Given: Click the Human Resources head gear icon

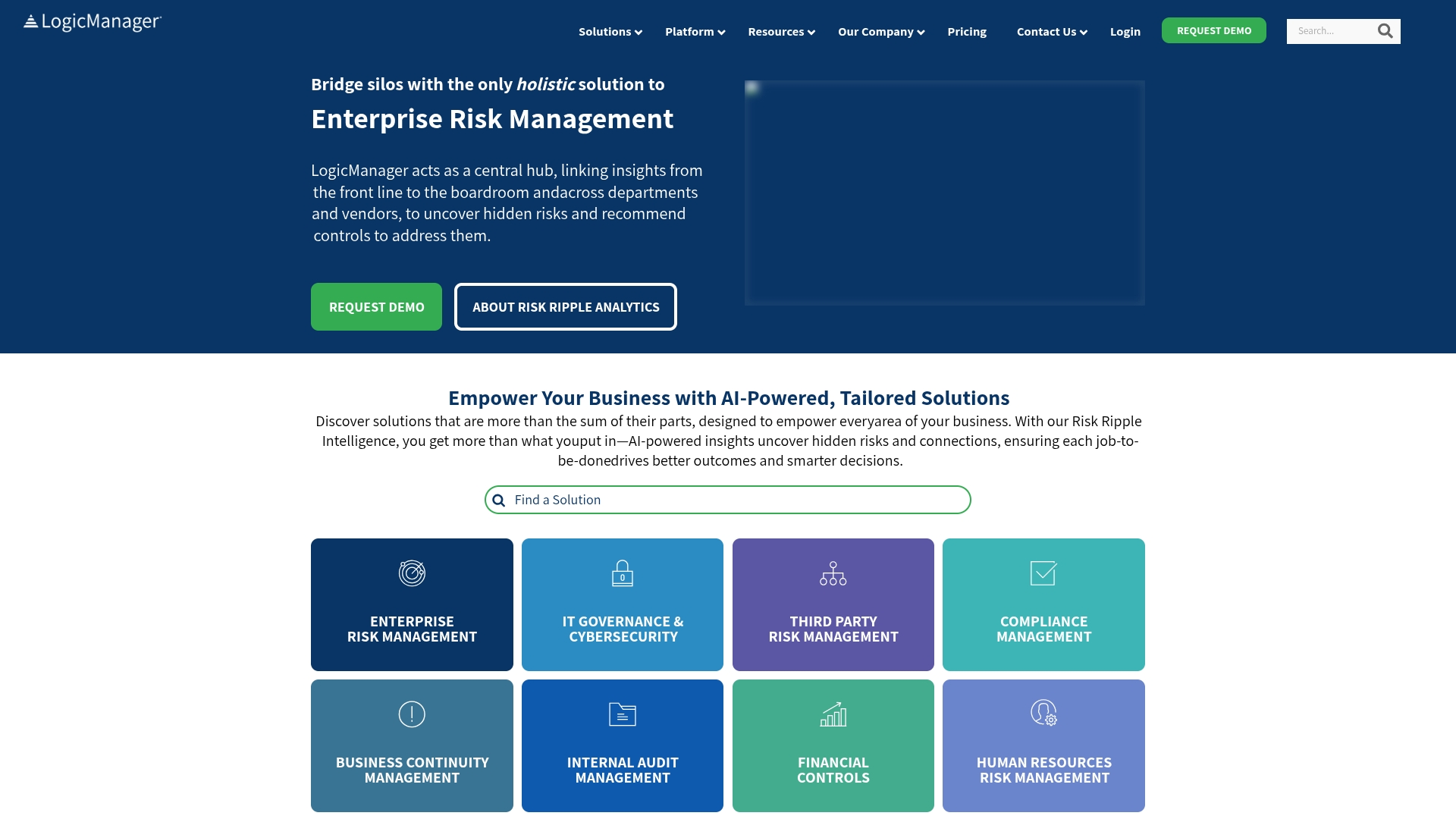Looking at the screenshot, I should click(1043, 713).
